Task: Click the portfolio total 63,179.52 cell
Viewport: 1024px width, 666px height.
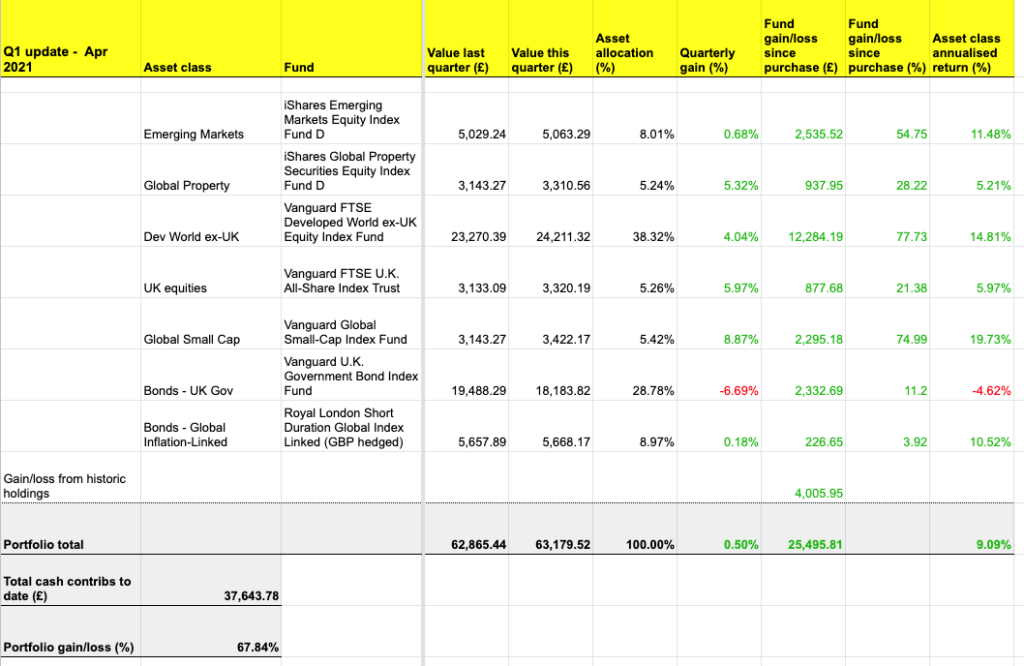Action: tap(551, 529)
